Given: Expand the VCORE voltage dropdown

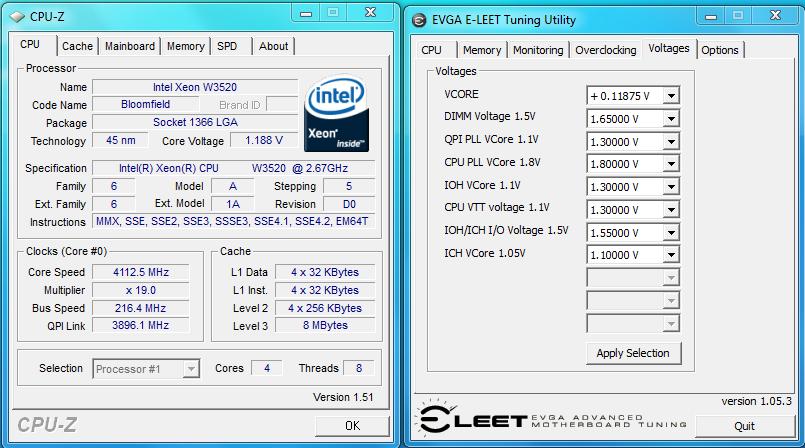Looking at the screenshot, I should [671, 96].
